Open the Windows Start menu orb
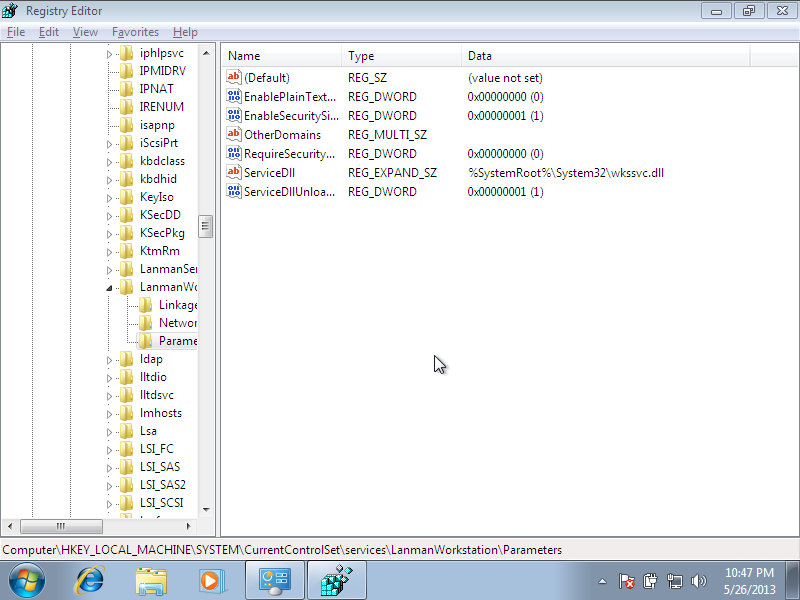The height and width of the screenshot is (600, 800). tap(27, 581)
